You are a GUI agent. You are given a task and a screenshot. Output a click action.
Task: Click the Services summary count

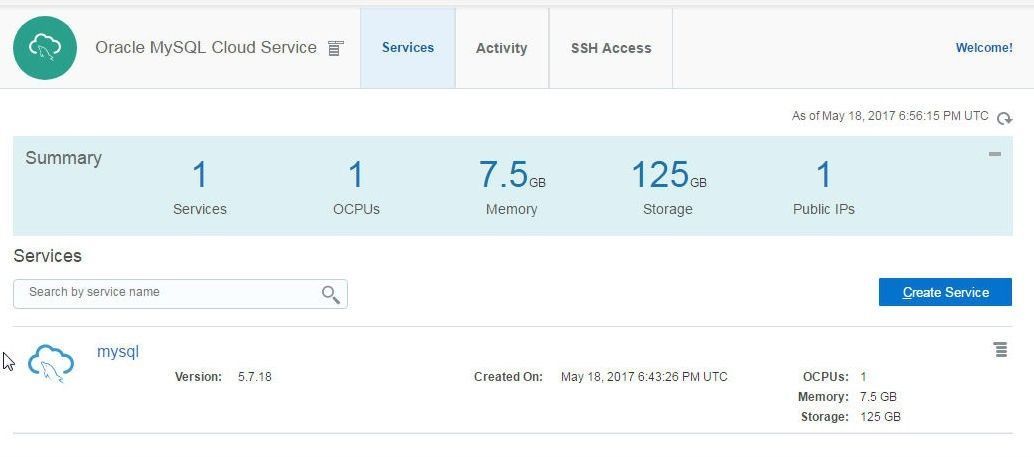200,175
